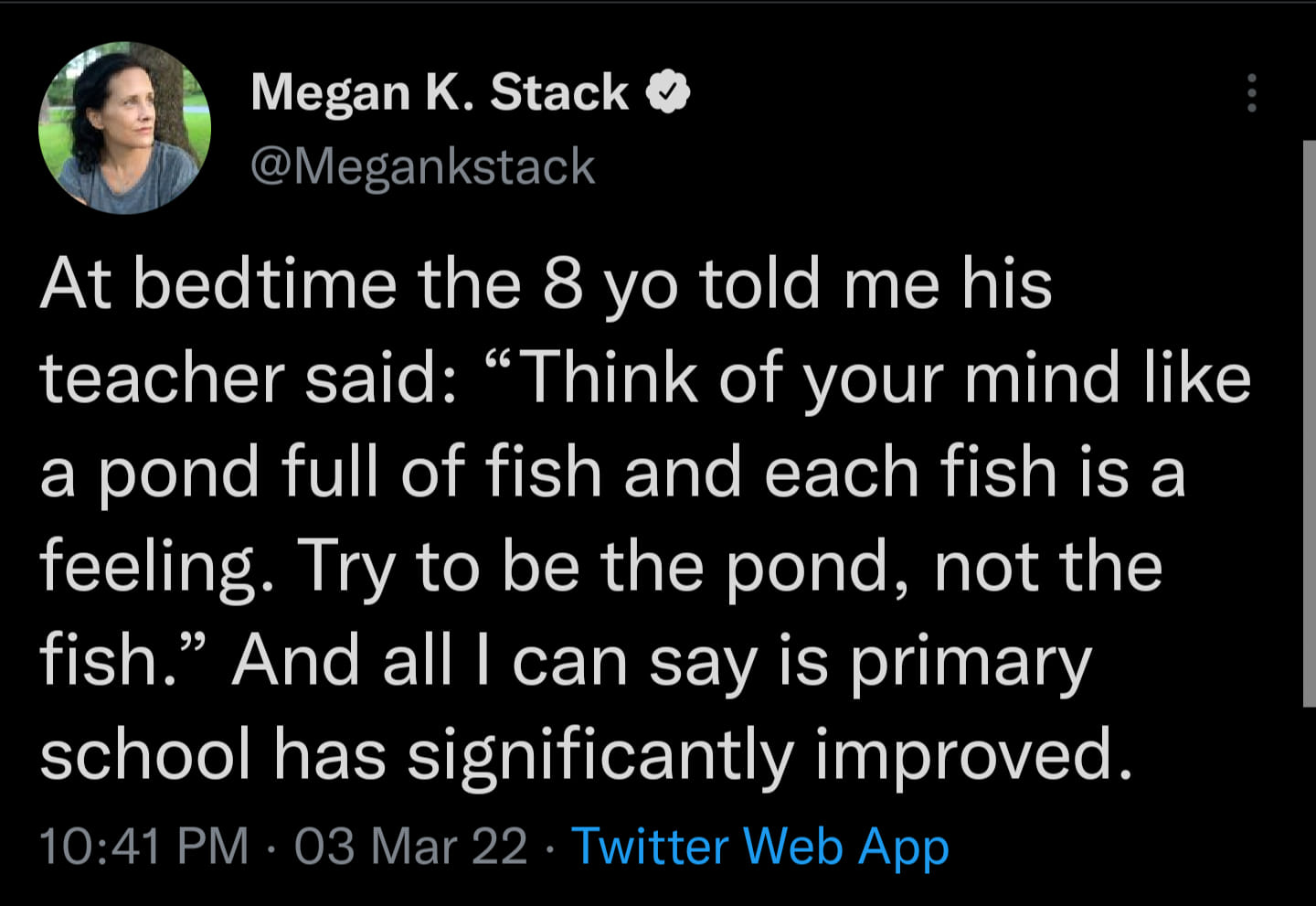This screenshot has height=906, width=1316.
Task: Open Megan K. Stack's profile picture
Action: 124,128
